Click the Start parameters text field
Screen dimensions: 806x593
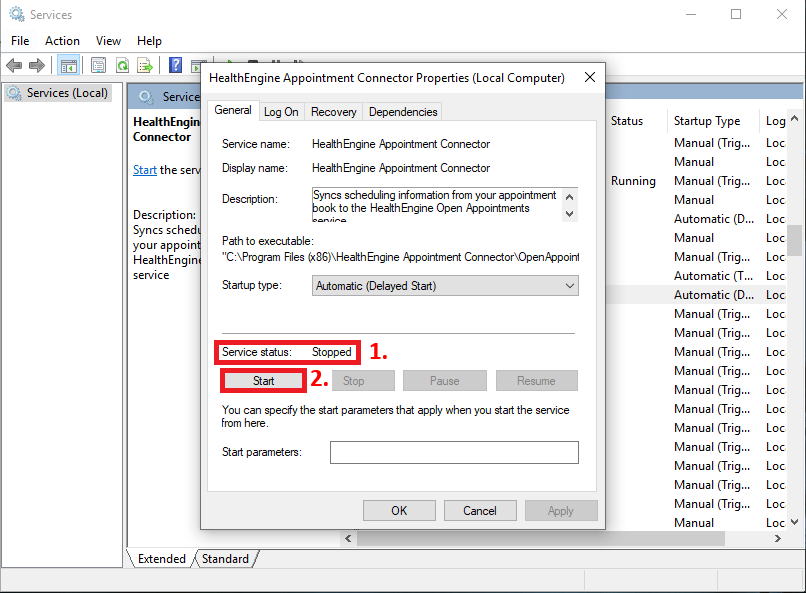pyautogui.click(x=454, y=453)
